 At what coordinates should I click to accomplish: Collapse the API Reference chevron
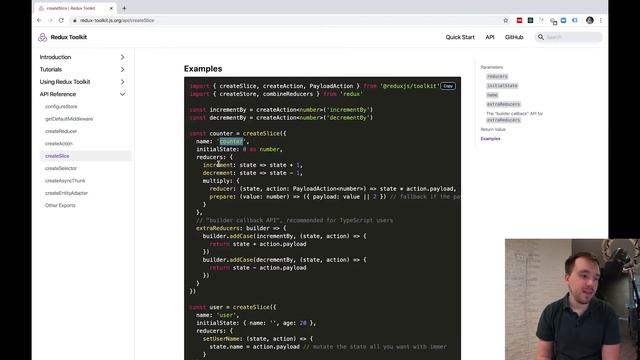pos(122,94)
